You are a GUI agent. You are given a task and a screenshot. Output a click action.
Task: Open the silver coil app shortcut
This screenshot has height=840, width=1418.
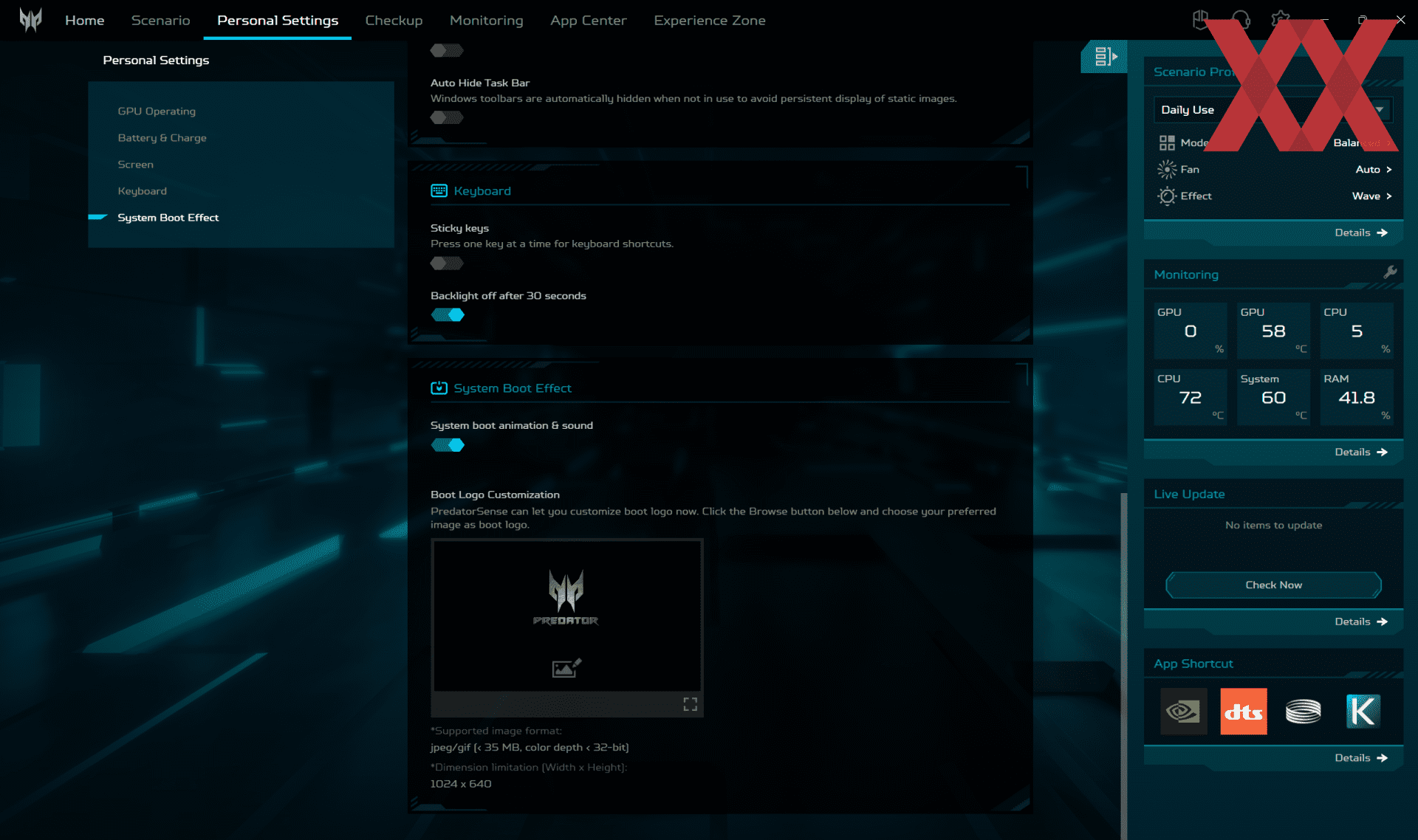click(x=1303, y=712)
